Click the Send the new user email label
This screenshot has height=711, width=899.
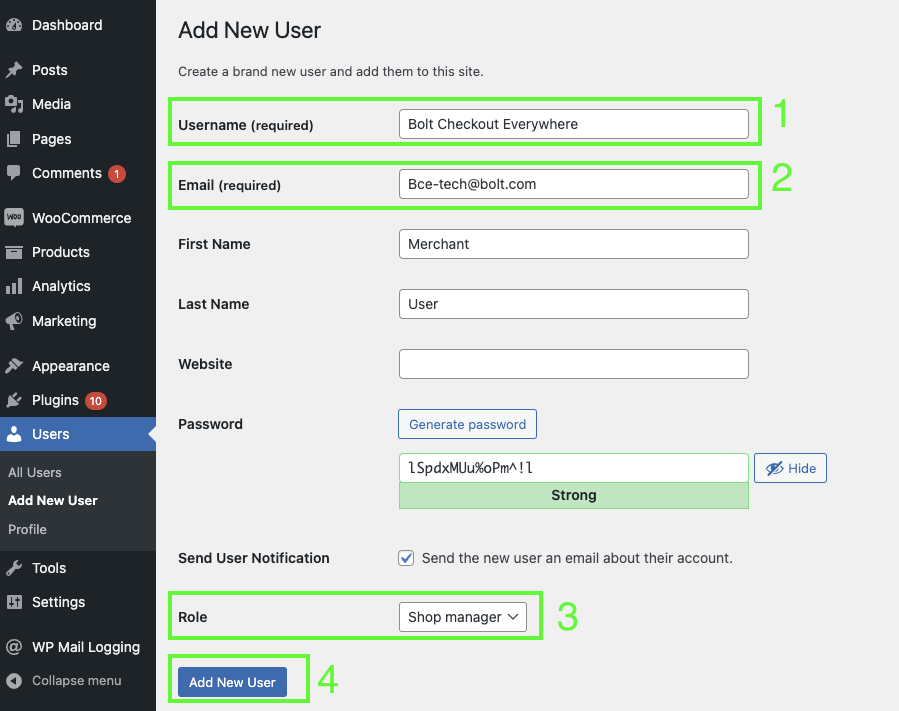pyautogui.click(x=577, y=558)
